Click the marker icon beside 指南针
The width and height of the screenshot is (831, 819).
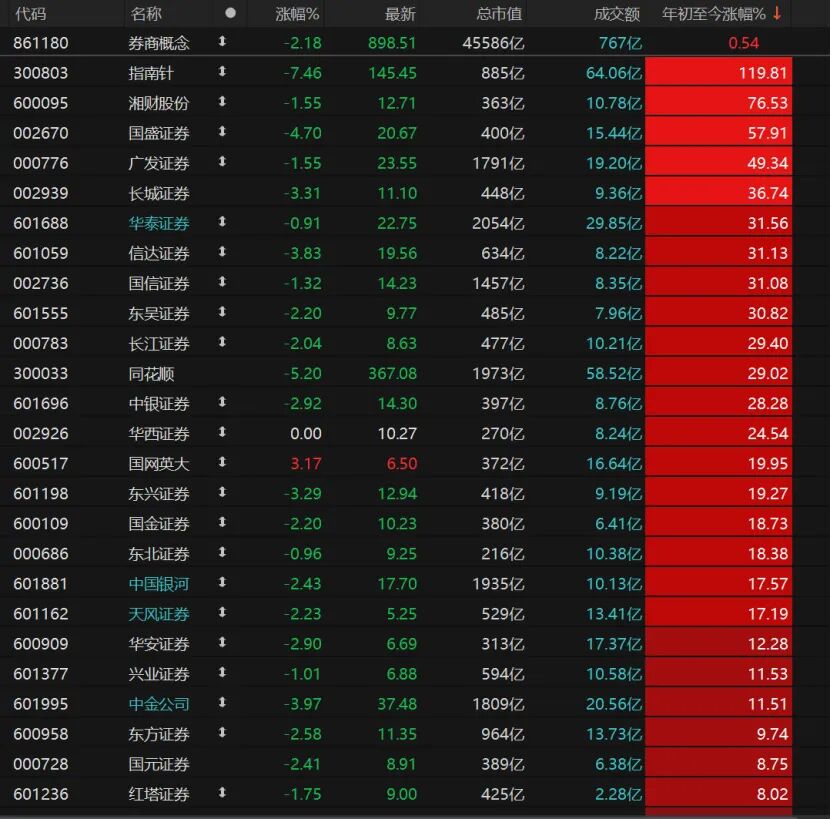[222, 72]
